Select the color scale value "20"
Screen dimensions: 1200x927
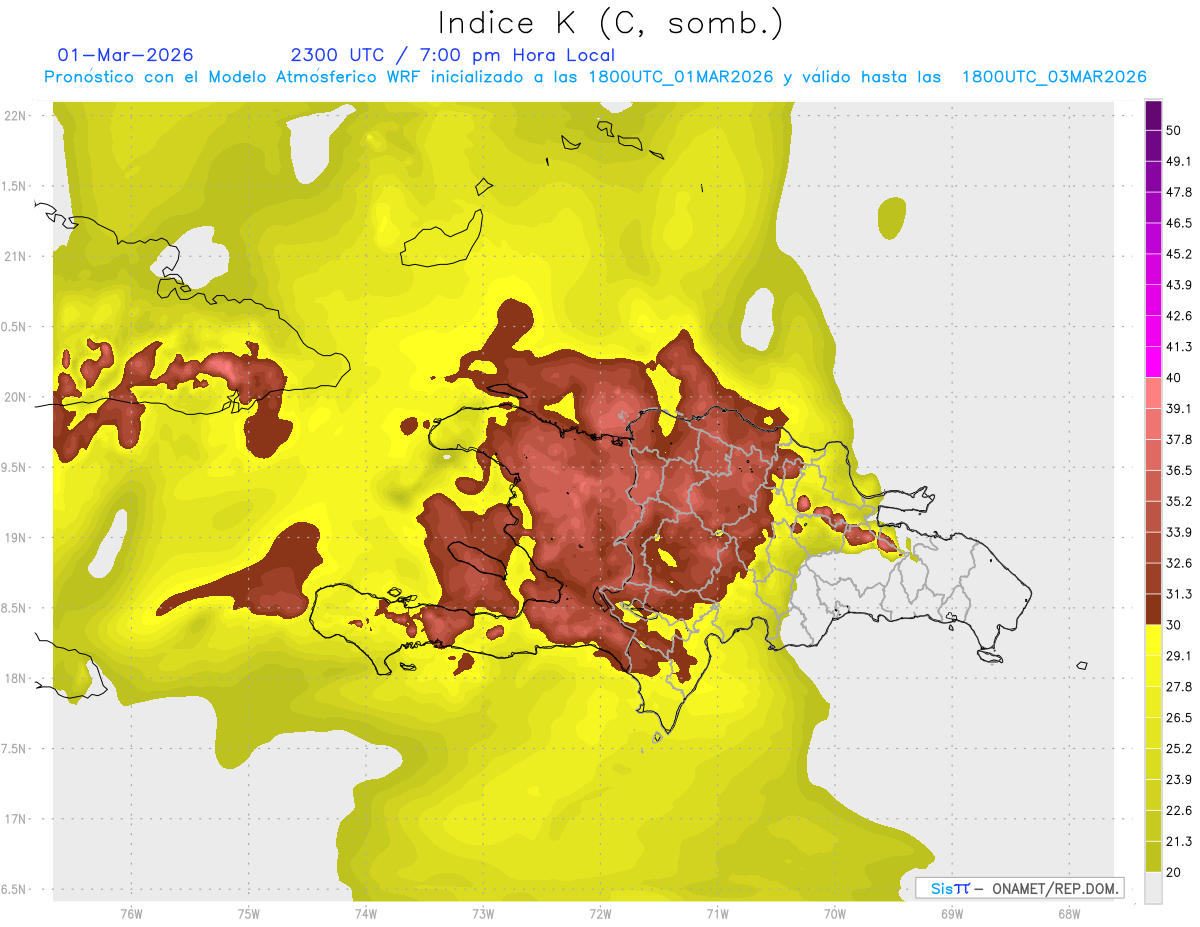(1175, 873)
